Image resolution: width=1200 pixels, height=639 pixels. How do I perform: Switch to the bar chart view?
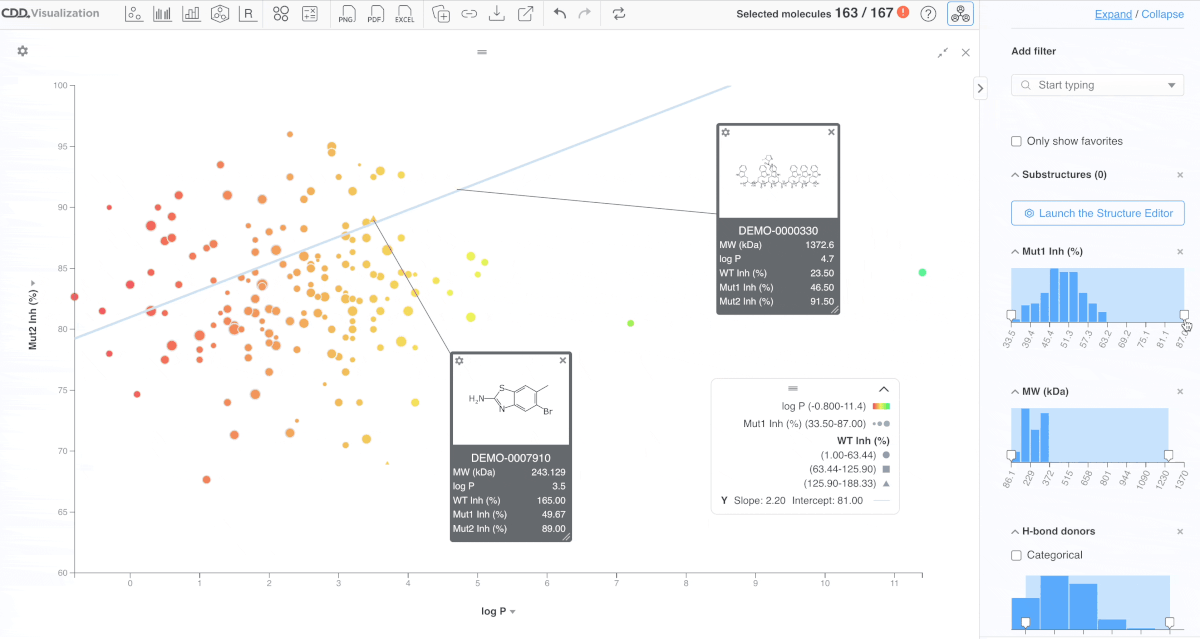pos(191,14)
